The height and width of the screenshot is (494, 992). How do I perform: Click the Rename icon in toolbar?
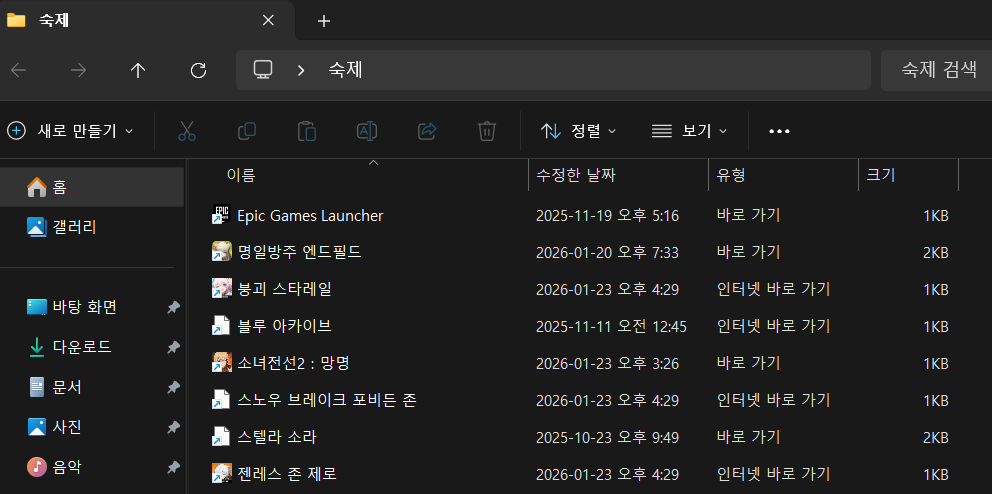(x=367, y=131)
